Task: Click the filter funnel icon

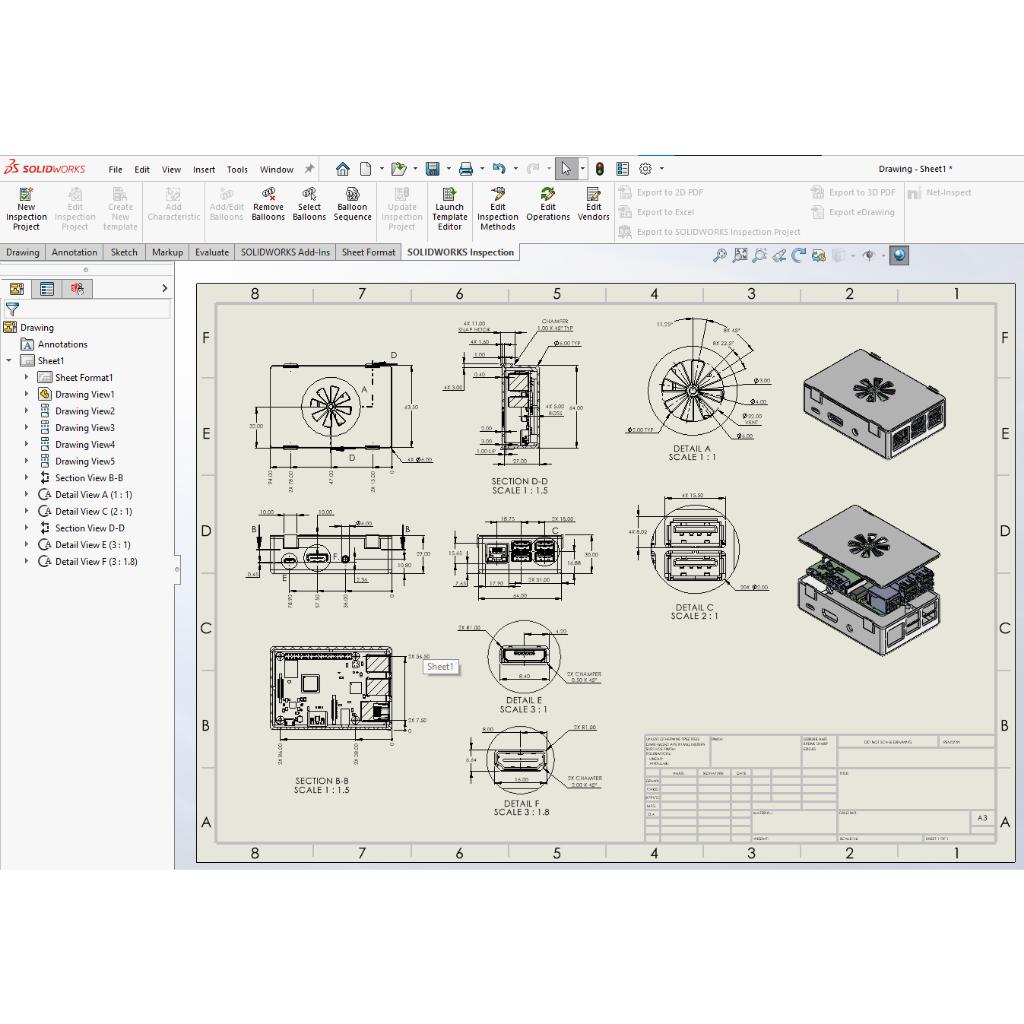Action: 12,310
